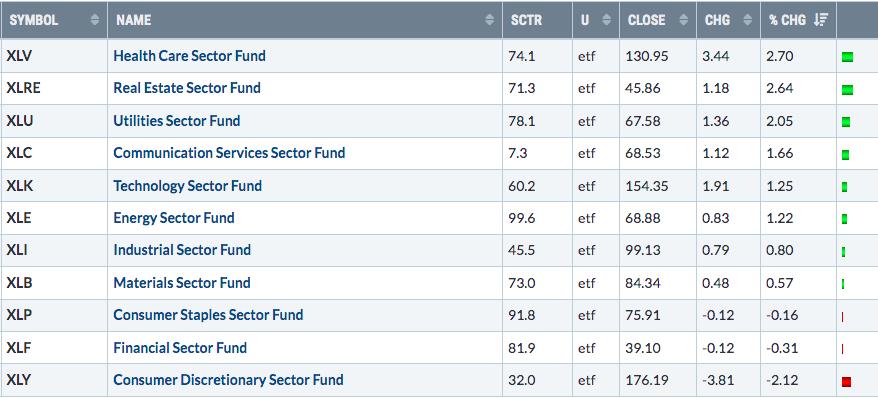Click the green bar for XLRE
The image size is (878, 398).
[847, 89]
